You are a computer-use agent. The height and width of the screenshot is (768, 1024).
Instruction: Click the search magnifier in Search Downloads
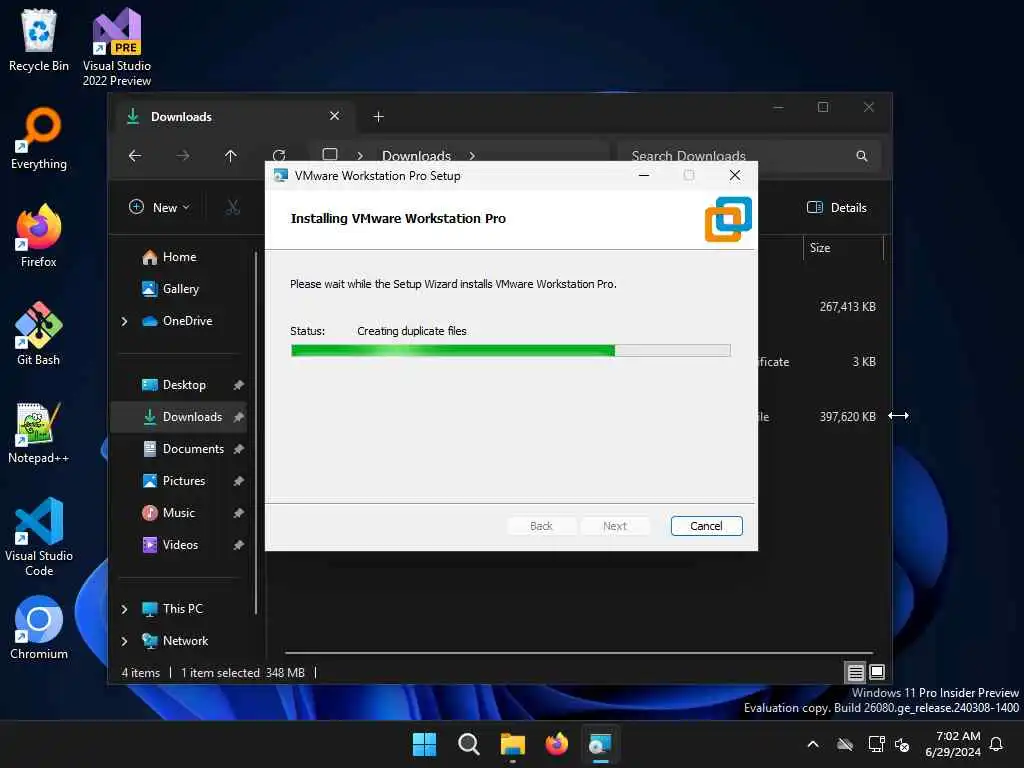pos(862,155)
